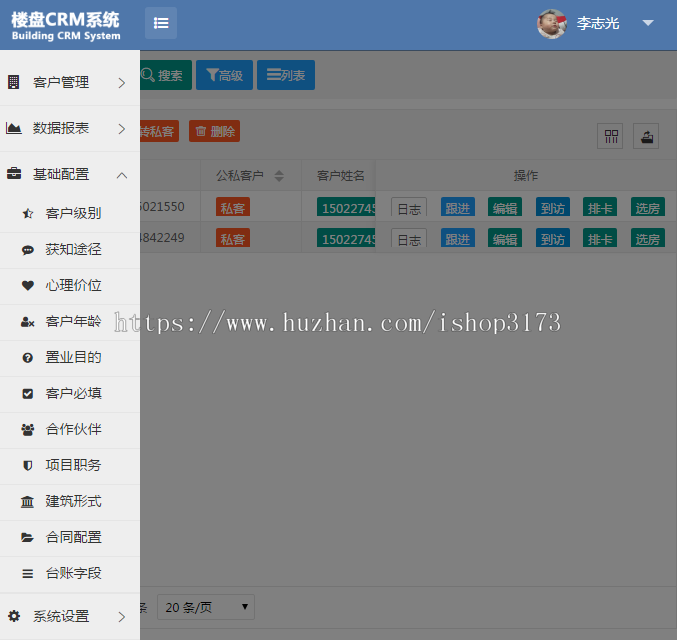Expand the 数据报表 menu chevron
Viewport: 677px width, 640px height.
pos(122,129)
